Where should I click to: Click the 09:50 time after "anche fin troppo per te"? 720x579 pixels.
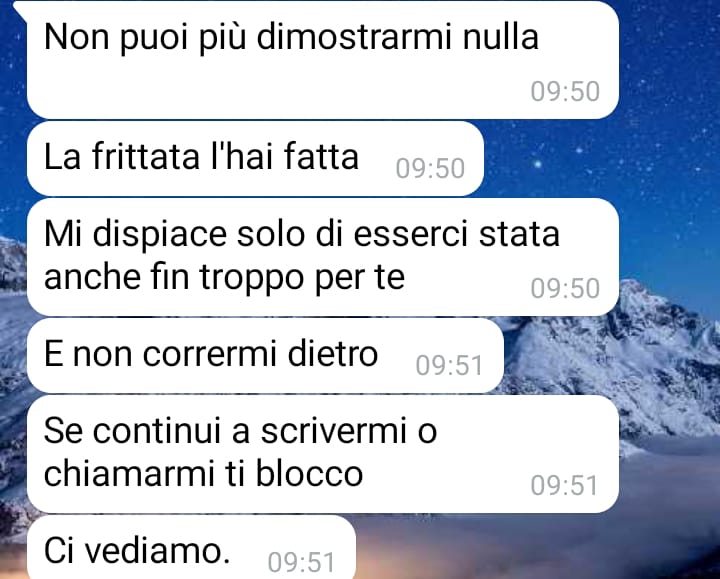[x=565, y=288]
